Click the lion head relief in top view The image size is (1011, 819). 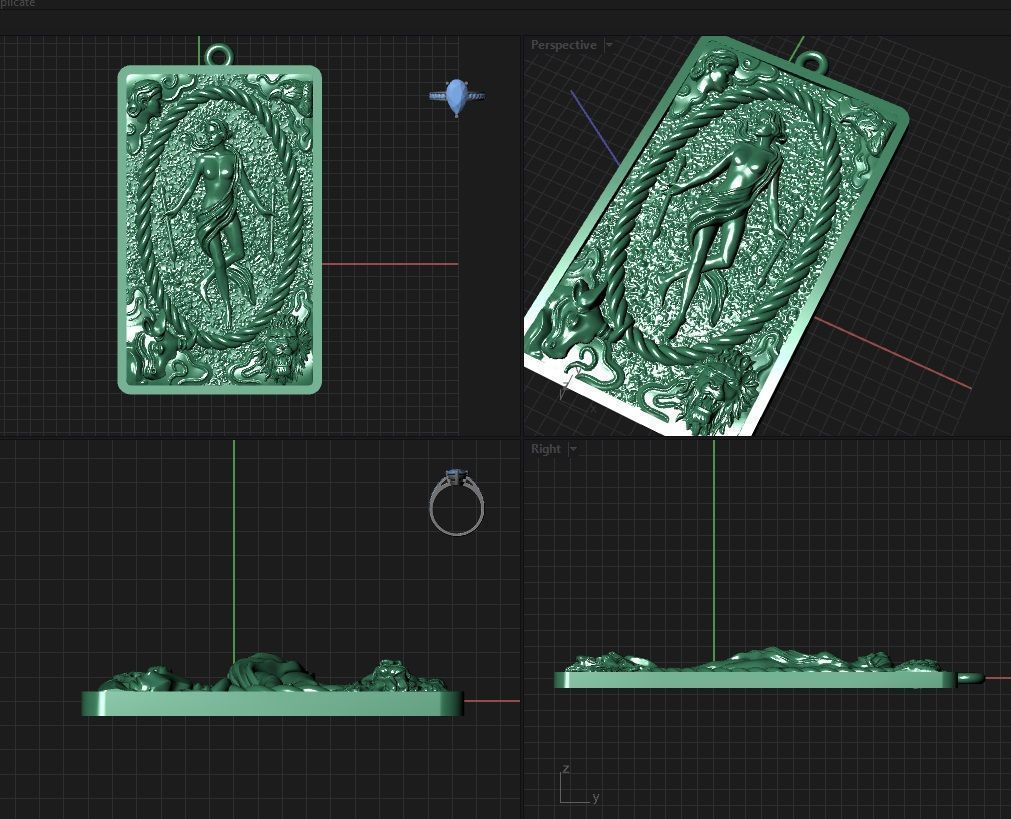click(x=284, y=353)
